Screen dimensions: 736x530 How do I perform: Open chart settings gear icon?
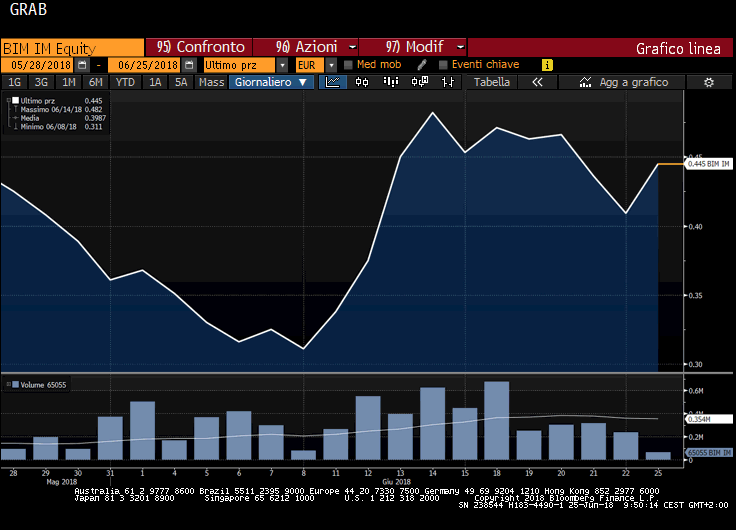pyautogui.click(x=709, y=82)
